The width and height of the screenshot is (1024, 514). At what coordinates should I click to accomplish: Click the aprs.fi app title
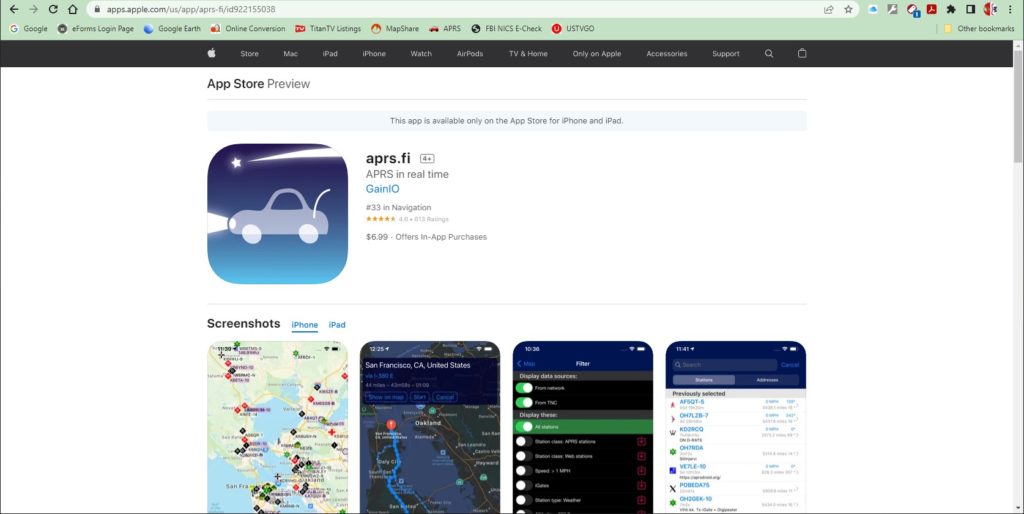(388, 158)
